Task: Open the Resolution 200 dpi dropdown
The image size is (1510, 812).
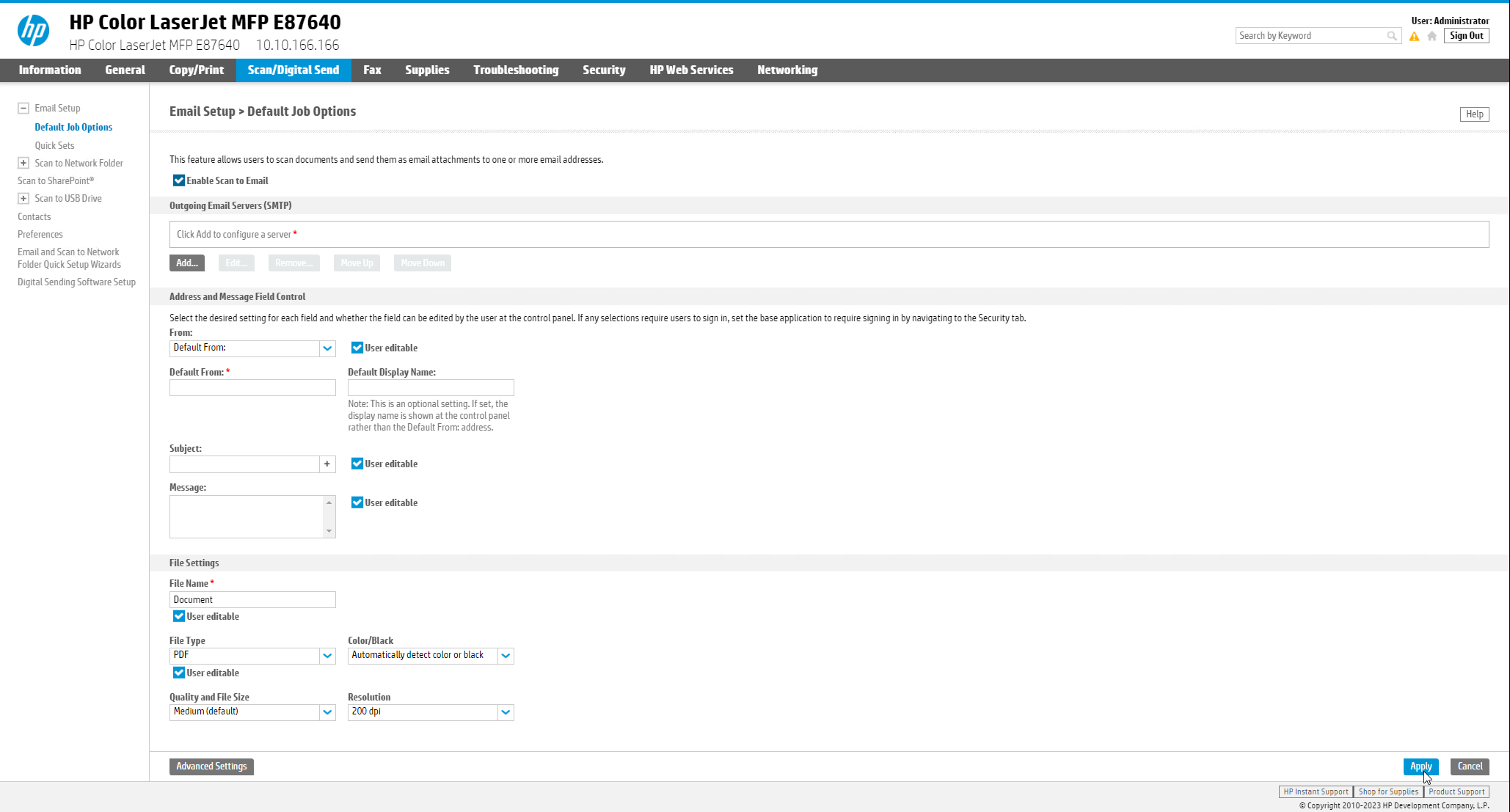Action: point(431,712)
